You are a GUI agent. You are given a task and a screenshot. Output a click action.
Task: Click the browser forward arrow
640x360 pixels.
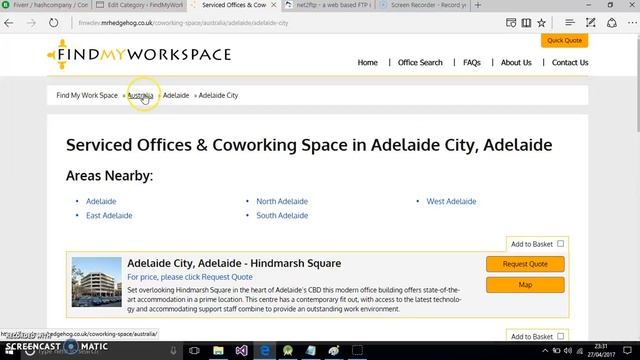(31, 23)
